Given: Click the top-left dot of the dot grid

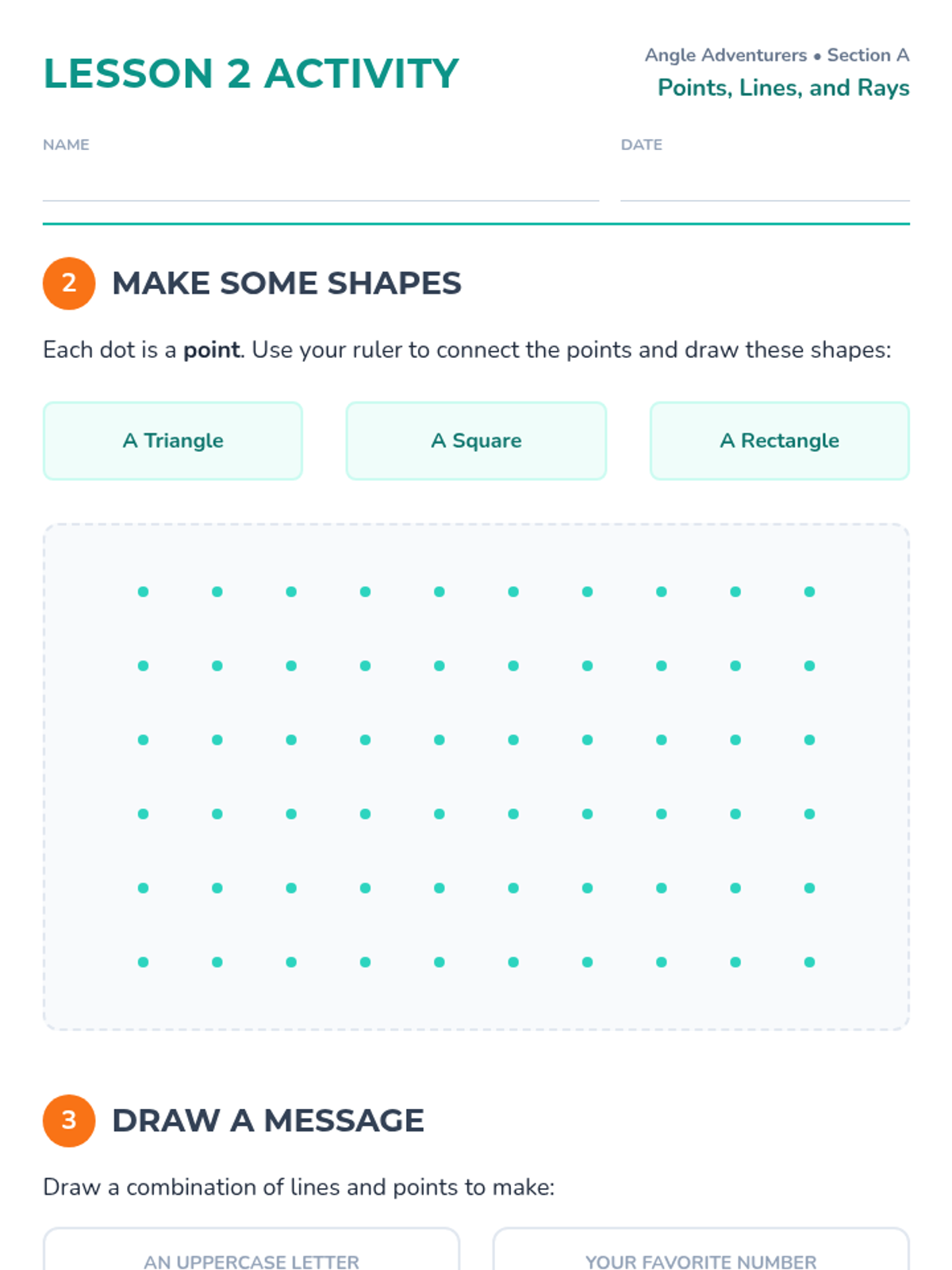Looking at the screenshot, I should (143, 591).
